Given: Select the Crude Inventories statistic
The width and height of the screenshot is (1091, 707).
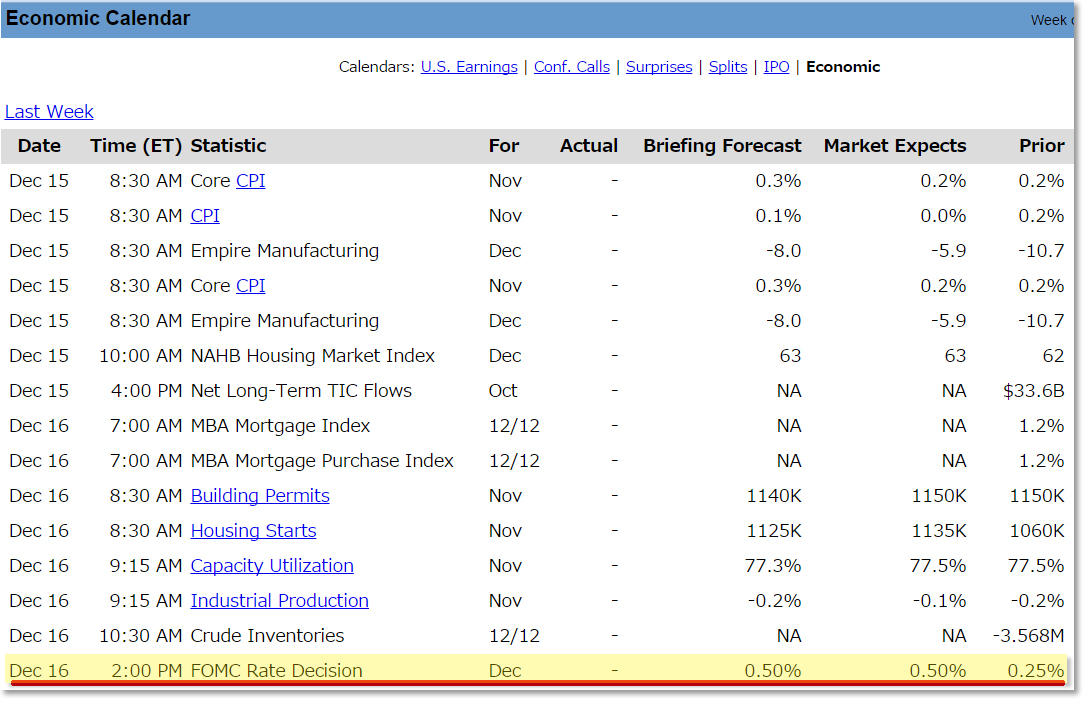Looking at the screenshot, I should [x=267, y=635].
